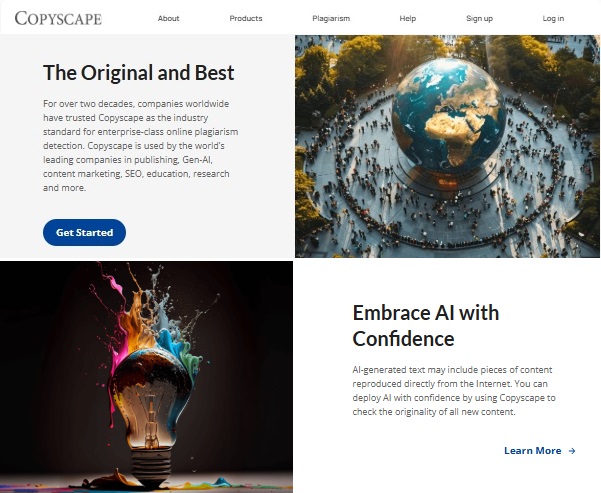This screenshot has width=601, height=493.
Task: Click the Get Started button
Action: [84, 232]
